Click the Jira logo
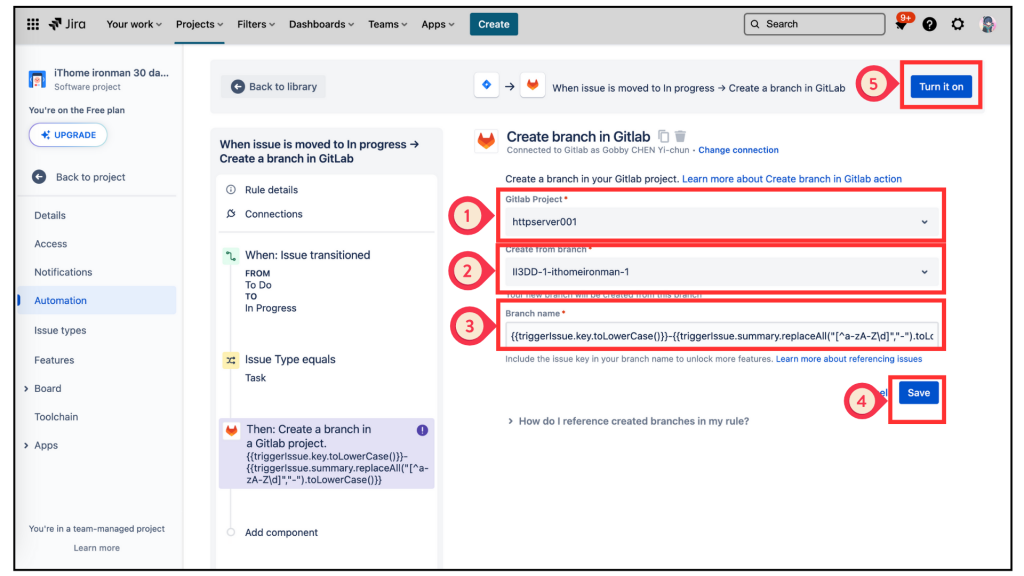 pyautogui.click(x=67, y=24)
